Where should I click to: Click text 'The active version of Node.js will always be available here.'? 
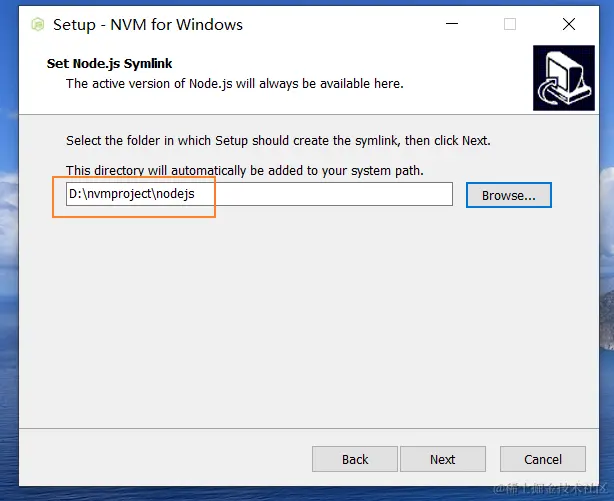click(235, 84)
